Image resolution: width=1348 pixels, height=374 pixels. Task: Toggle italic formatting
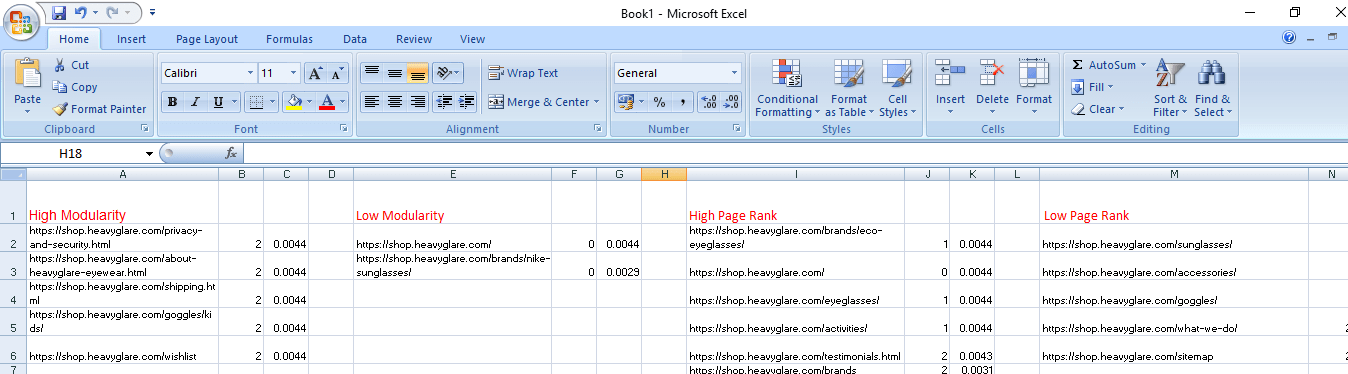(195, 102)
